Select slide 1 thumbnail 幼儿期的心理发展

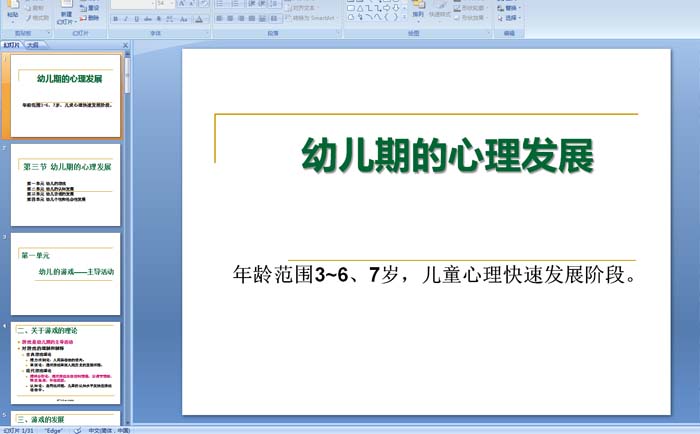coord(66,96)
